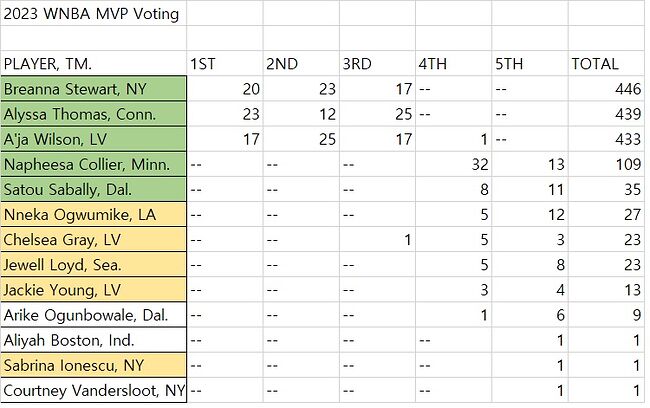Image resolution: width=650 pixels, height=408 pixels.
Task: Select the A'ja Wilson, LV cell
Action: [x=93, y=139]
